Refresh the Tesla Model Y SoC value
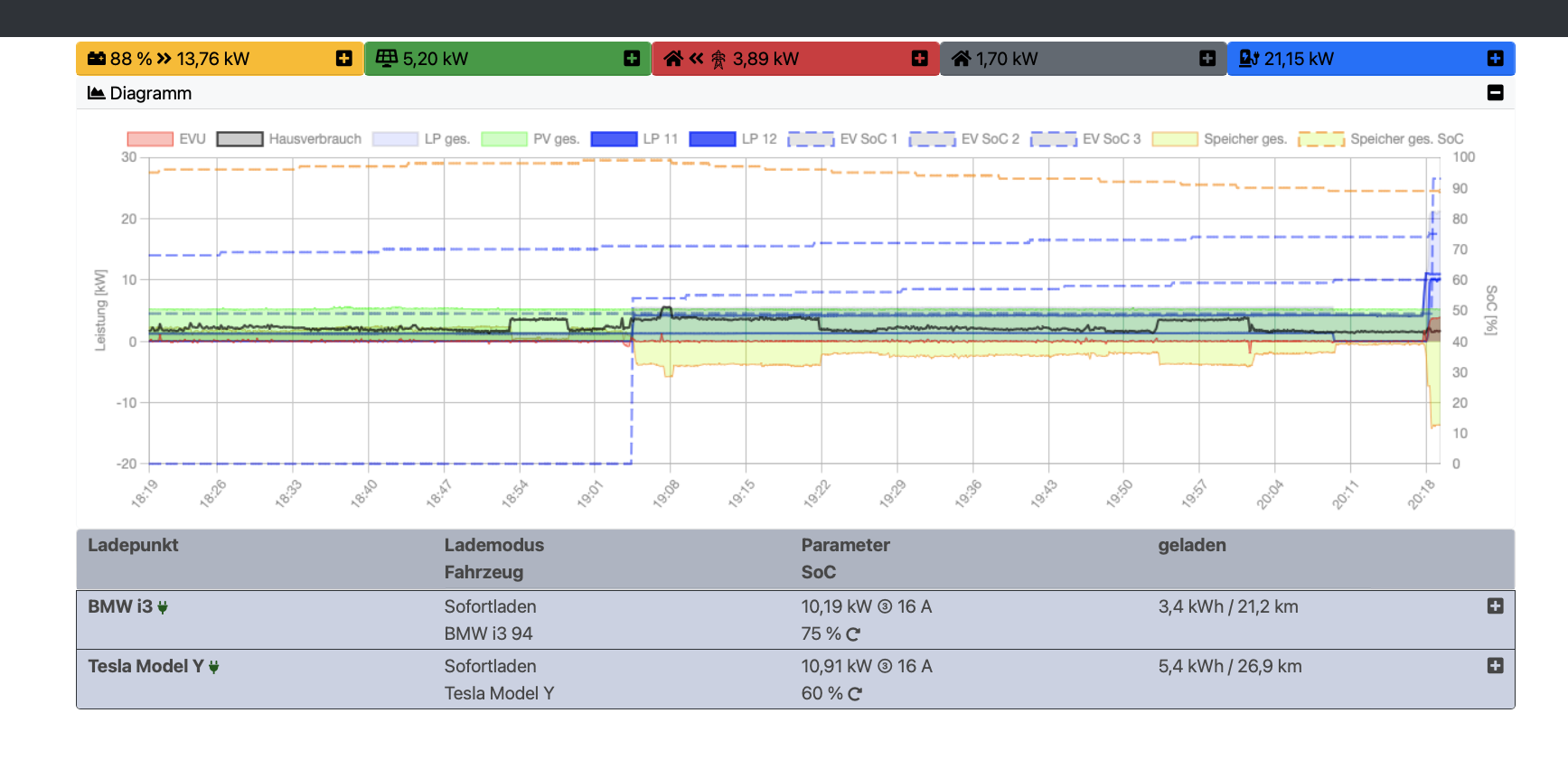This screenshot has width=1568, height=760. pyautogui.click(x=855, y=694)
